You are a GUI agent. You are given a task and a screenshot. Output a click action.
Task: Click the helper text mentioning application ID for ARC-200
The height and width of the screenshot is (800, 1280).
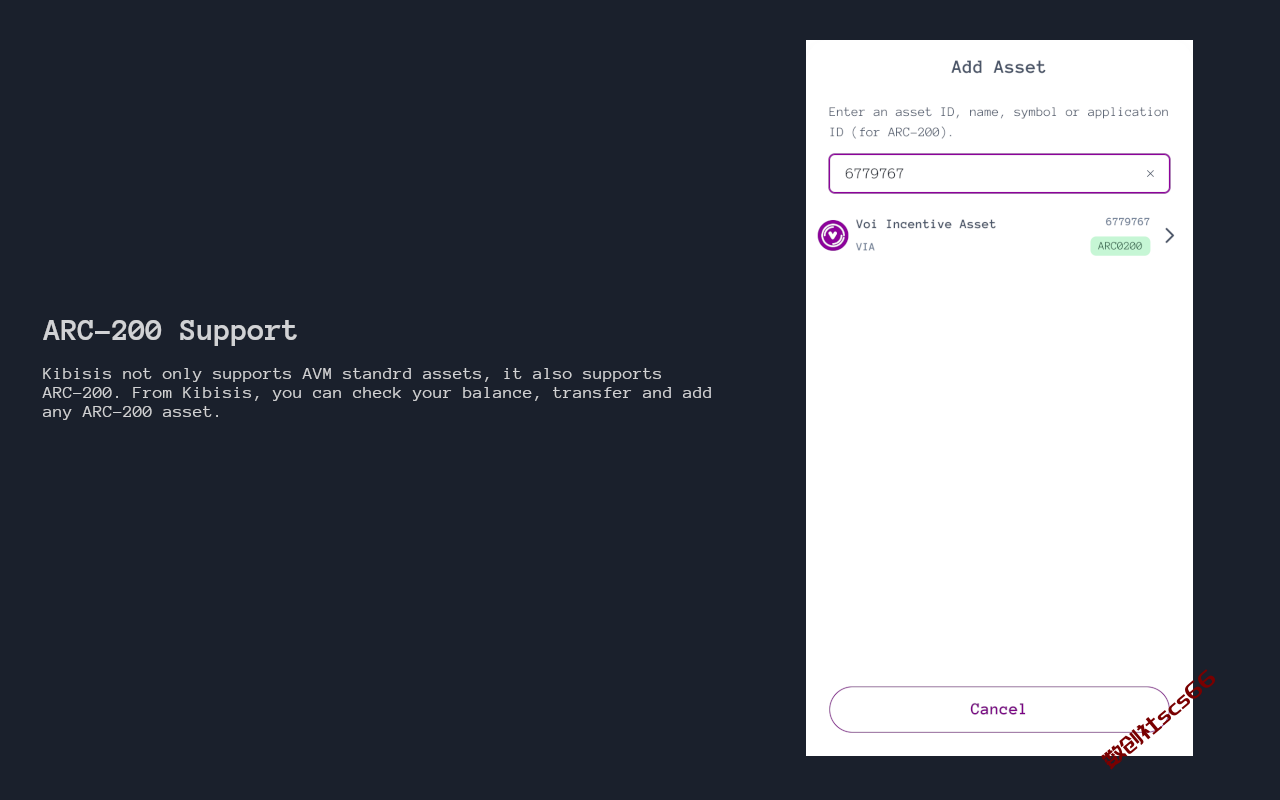click(999, 122)
